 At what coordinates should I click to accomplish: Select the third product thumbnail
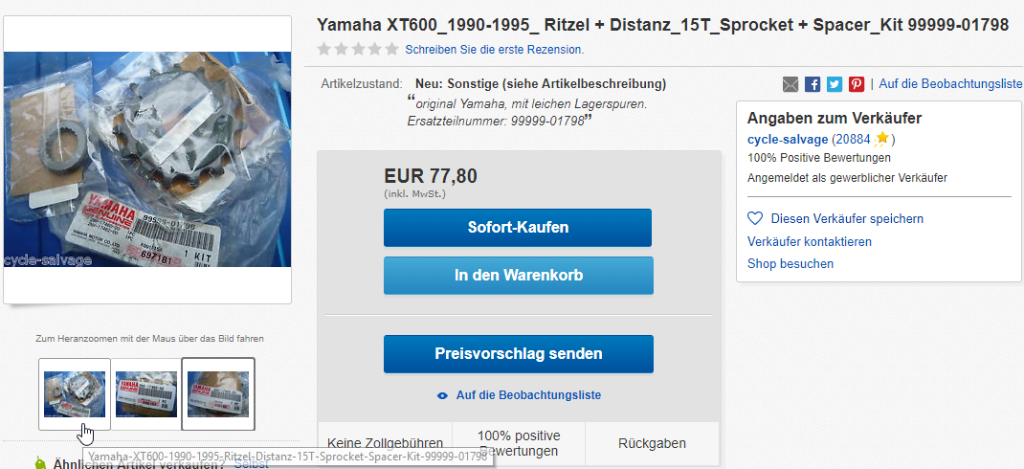[218, 394]
